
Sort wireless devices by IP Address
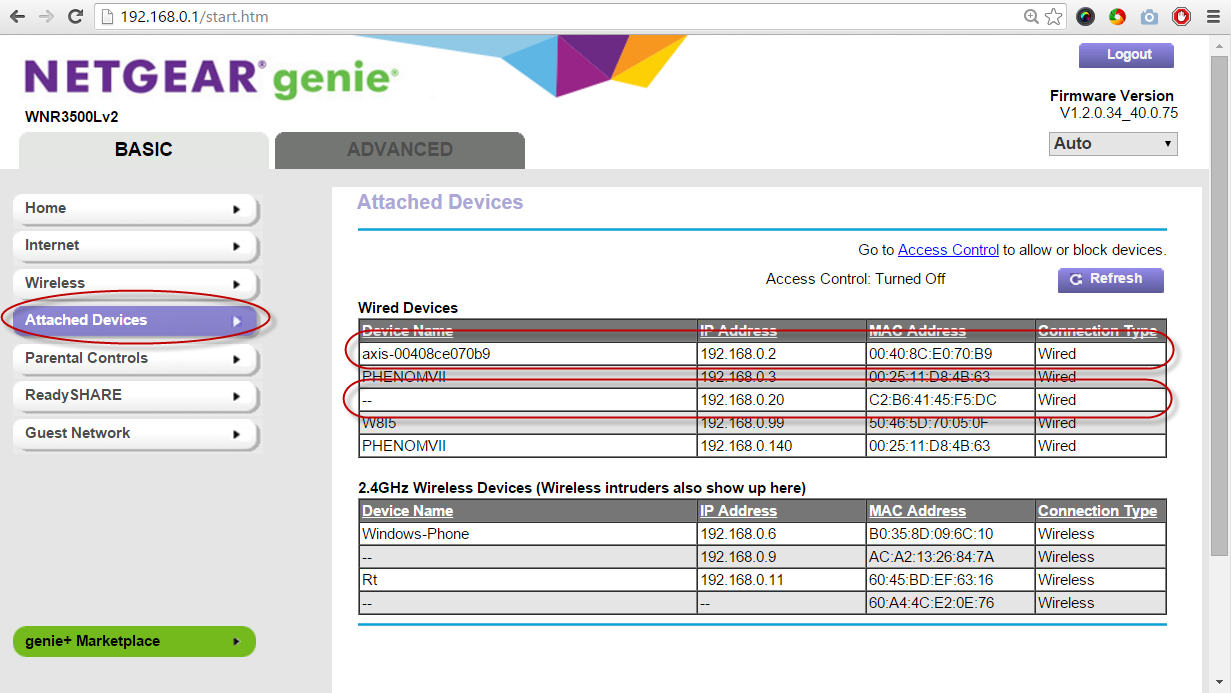(x=739, y=511)
